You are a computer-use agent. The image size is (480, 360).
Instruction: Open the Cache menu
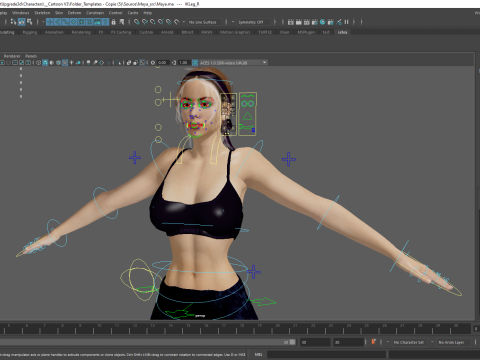click(x=133, y=13)
